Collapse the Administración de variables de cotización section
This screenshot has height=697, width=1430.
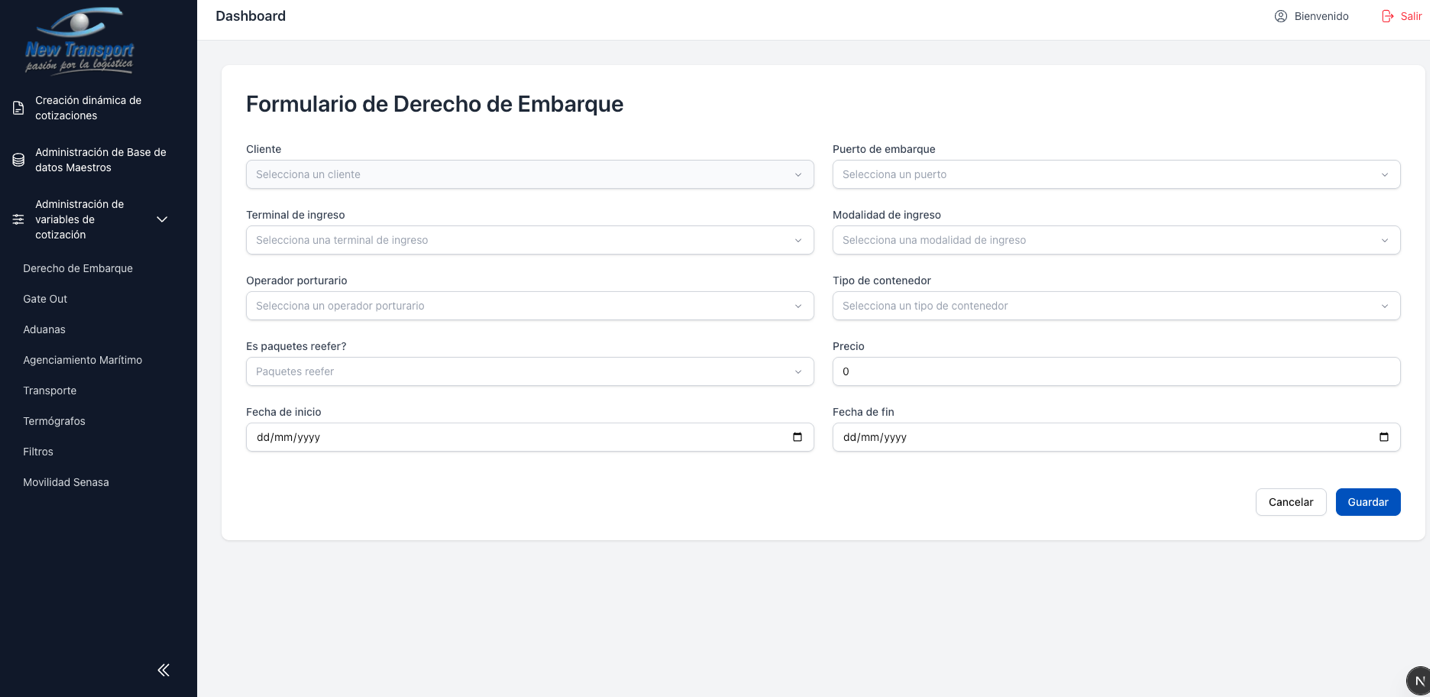coord(162,219)
